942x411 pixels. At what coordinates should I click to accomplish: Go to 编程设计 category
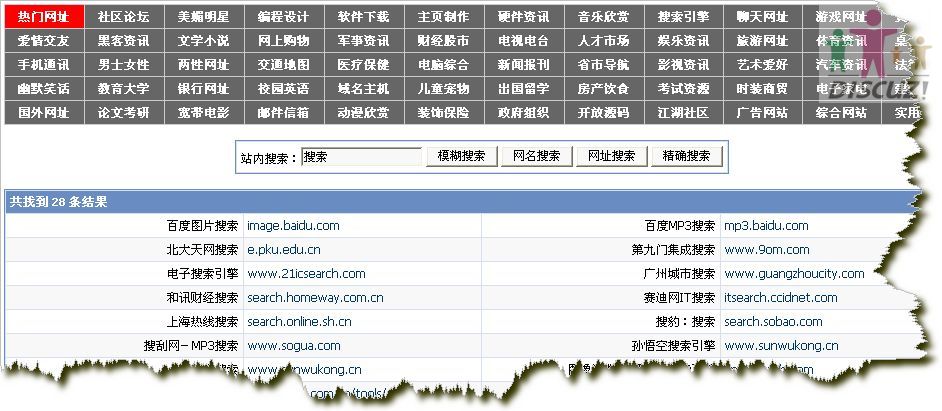284,17
